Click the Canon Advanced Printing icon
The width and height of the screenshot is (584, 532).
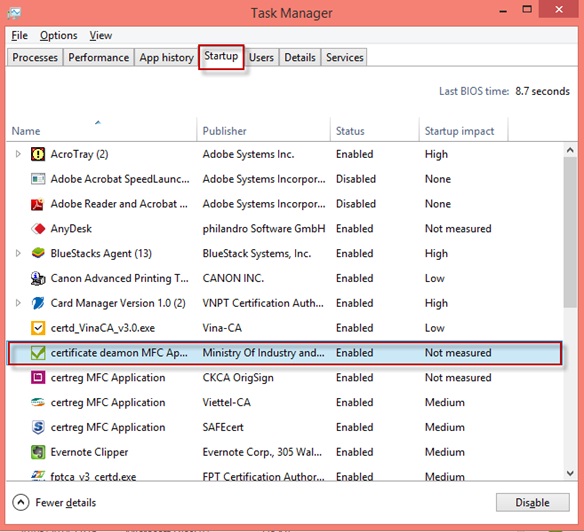pos(38,278)
